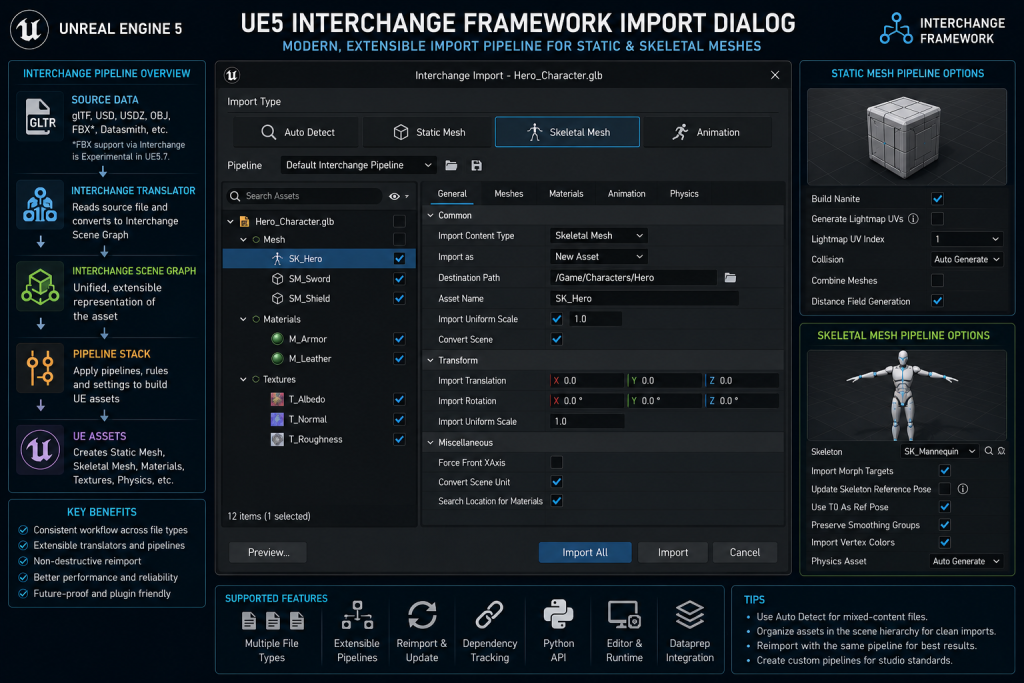
Task: Toggle Preserve Smoothing Groups checkbox
Action: pyautogui.click(x=944, y=524)
